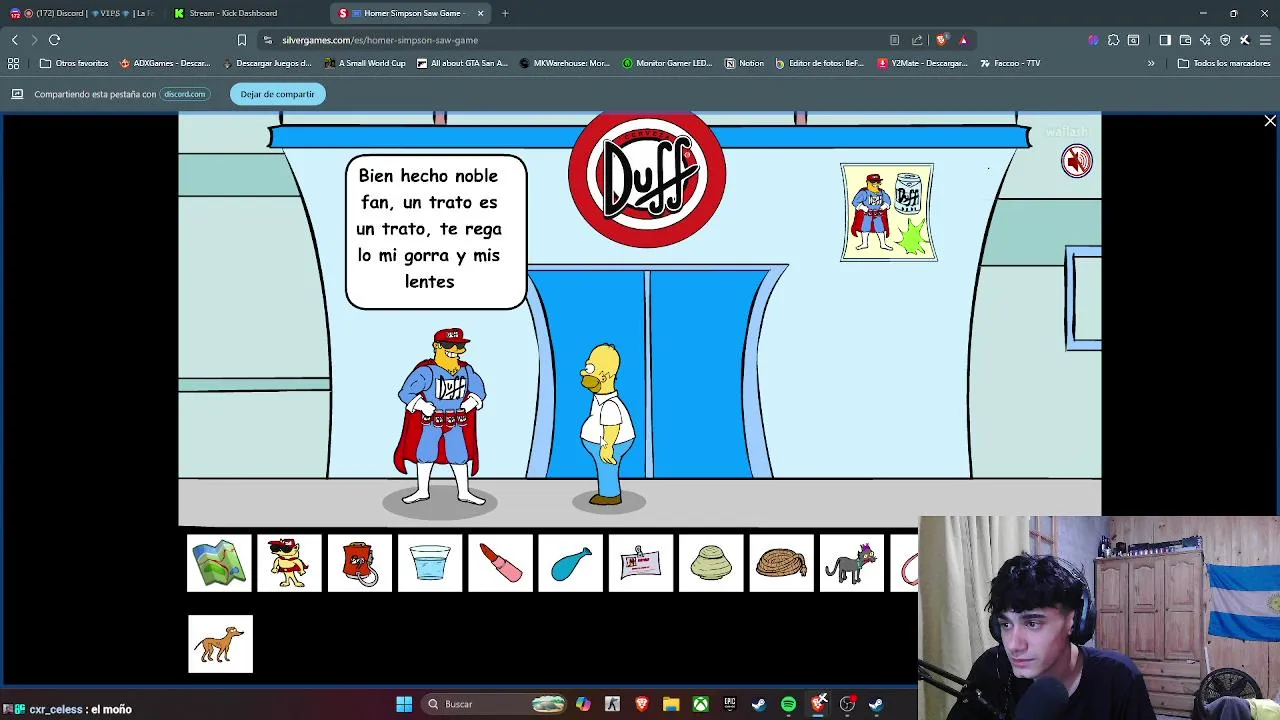The image size is (1280, 720).
Task: Toggle the browser sidebar panel
Action: click(x=1165, y=40)
